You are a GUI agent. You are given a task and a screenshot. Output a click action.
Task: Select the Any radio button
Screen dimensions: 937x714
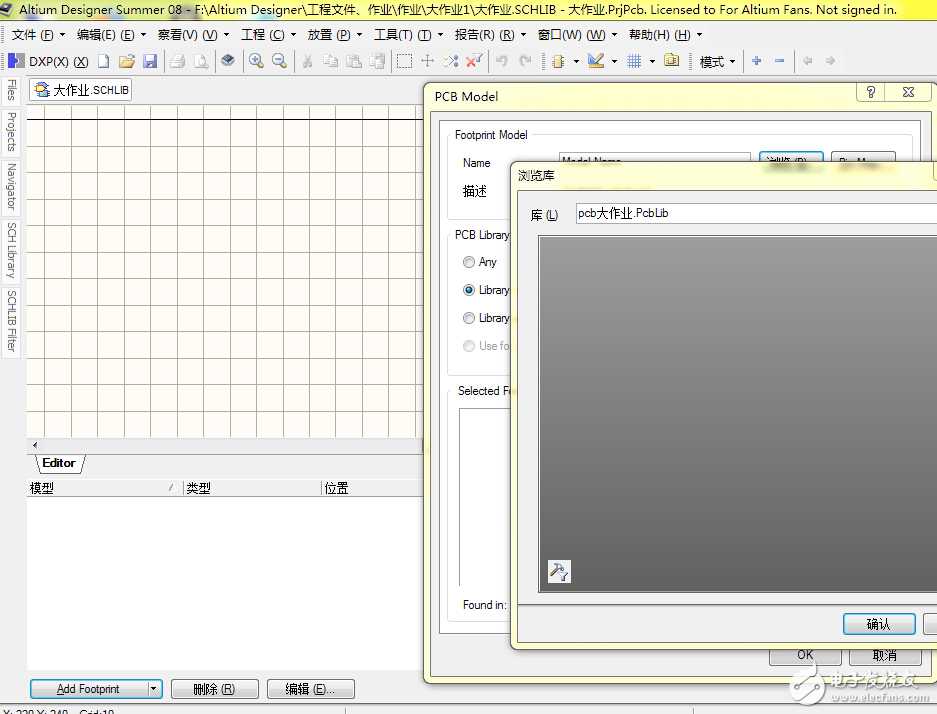click(468, 262)
